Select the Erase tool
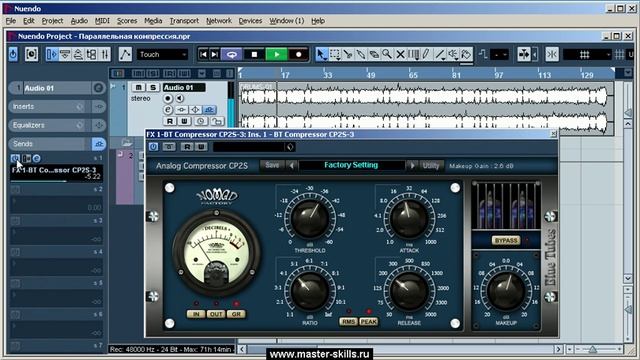 (x=374, y=54)
